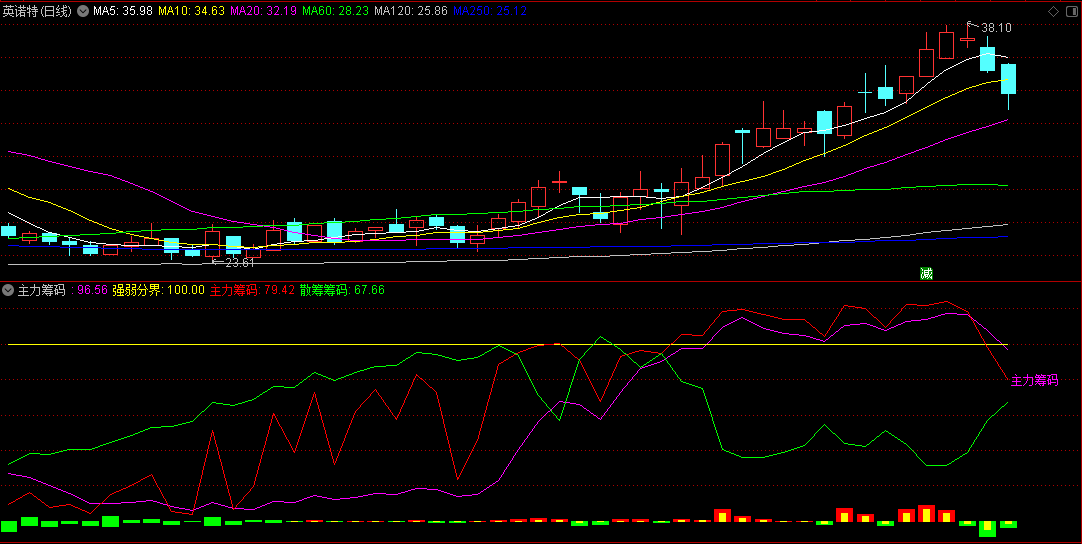Screen dimensions: 1082x544
Task: Click the 38.10 high price annotation
Action: point(996,28)
